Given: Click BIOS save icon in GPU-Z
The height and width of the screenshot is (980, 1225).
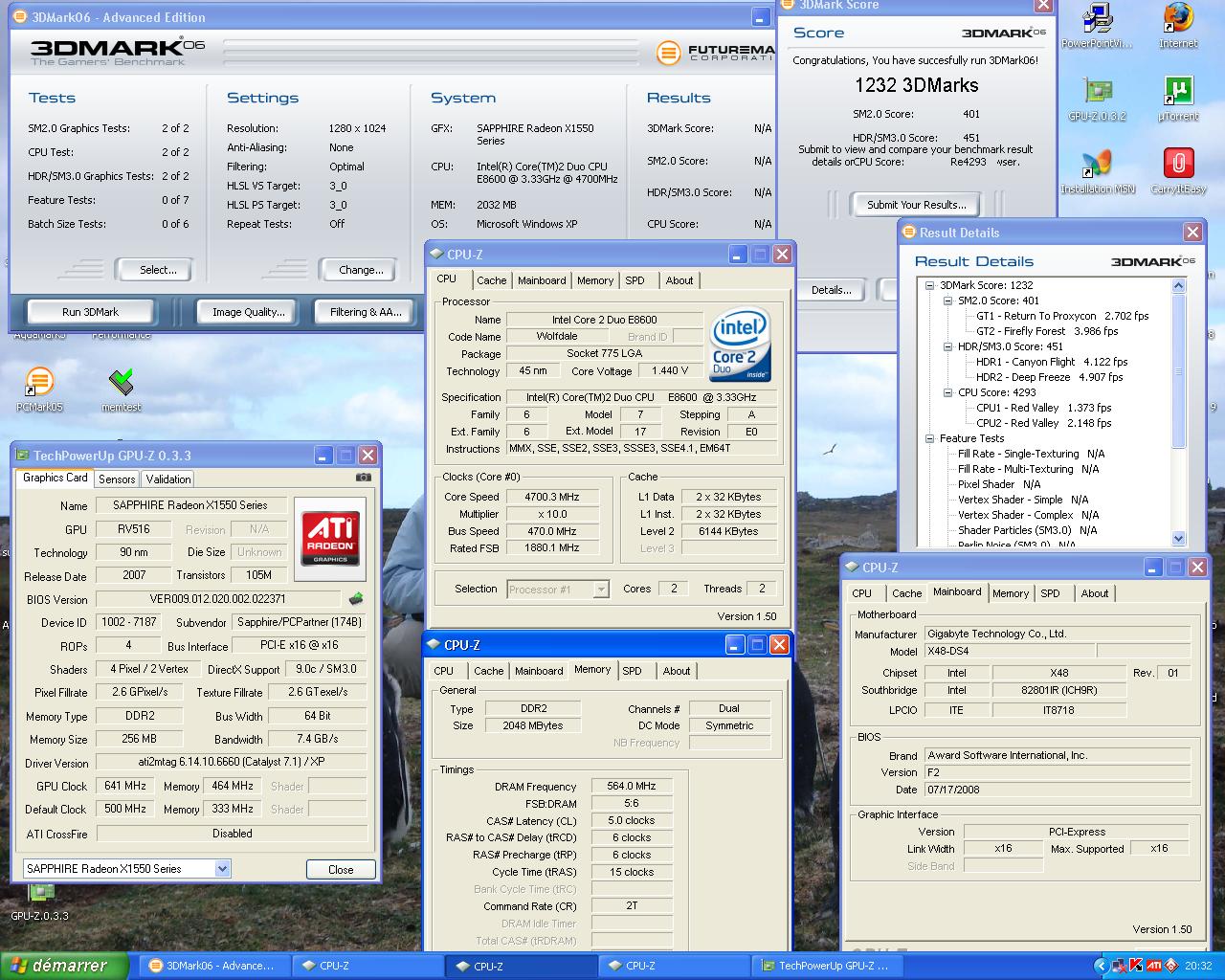Looking at the screenshot, I should [356, 599].
